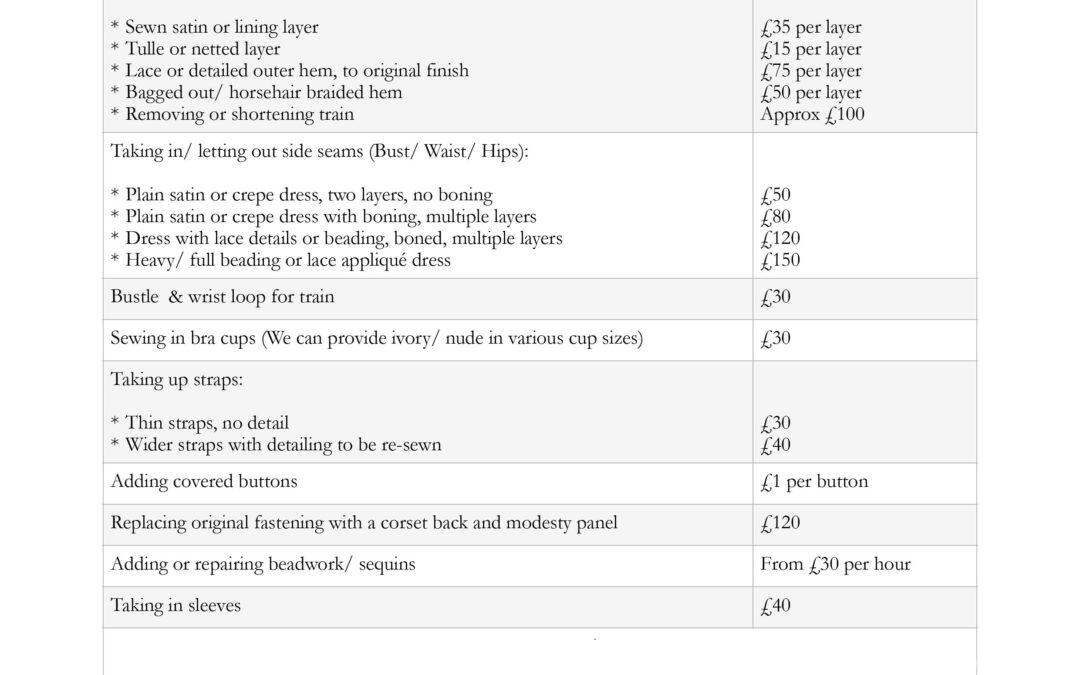
Task: Click the 'Approx £100' price
Action: pos(812,114)
